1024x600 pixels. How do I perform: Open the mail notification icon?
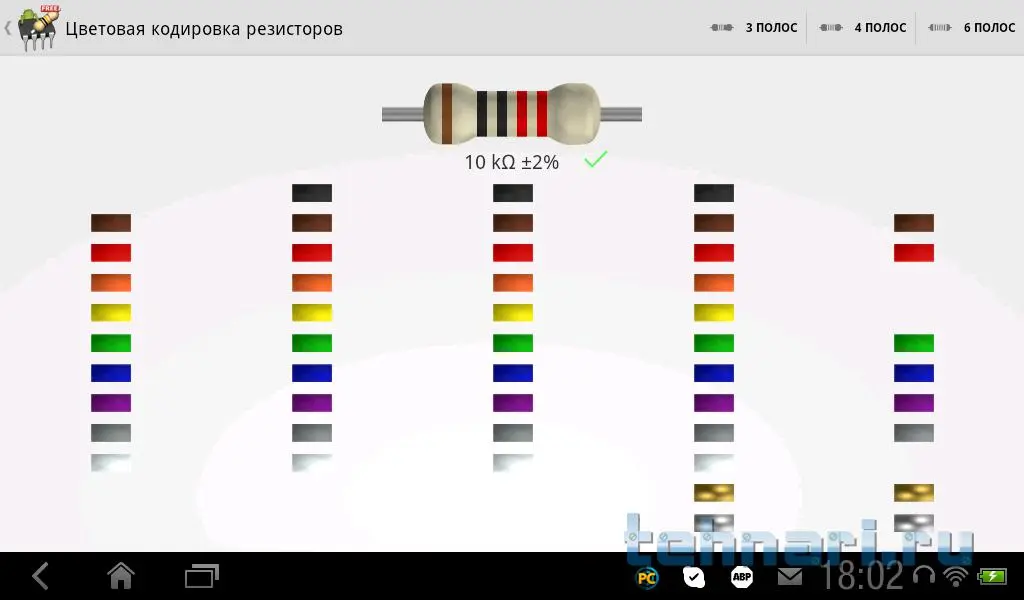tap(790, 576)
